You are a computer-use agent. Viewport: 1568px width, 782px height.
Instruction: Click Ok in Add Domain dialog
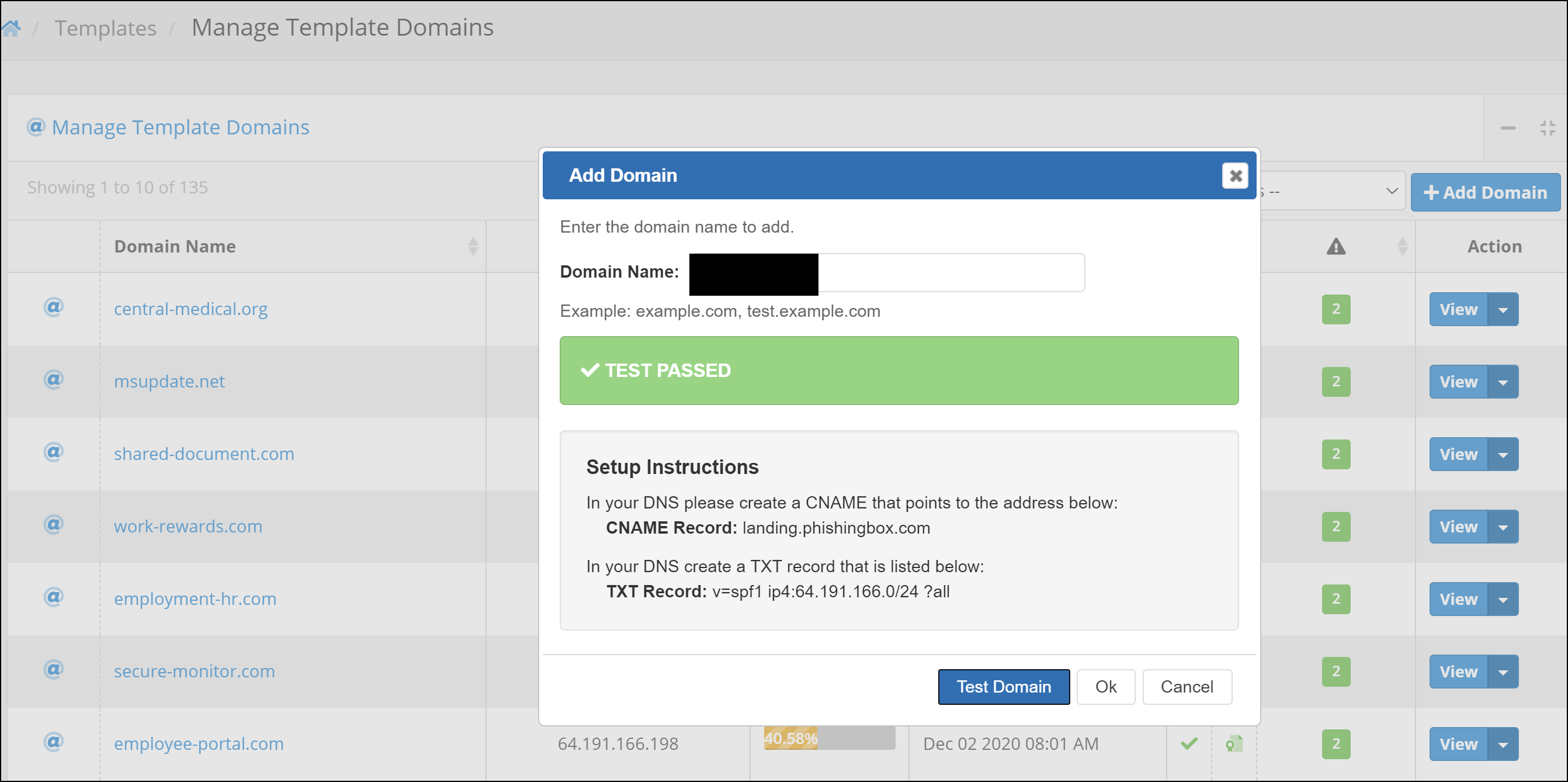[1105, 687]
